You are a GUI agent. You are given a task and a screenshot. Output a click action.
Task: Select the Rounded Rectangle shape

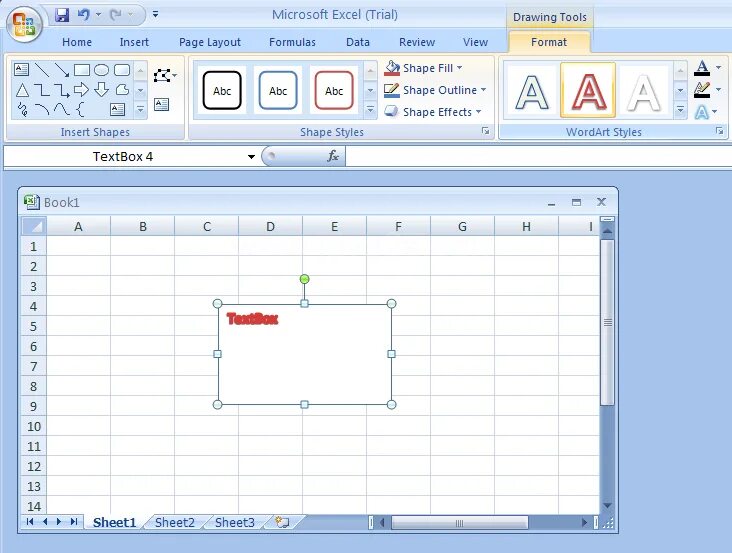pos(122,70)
